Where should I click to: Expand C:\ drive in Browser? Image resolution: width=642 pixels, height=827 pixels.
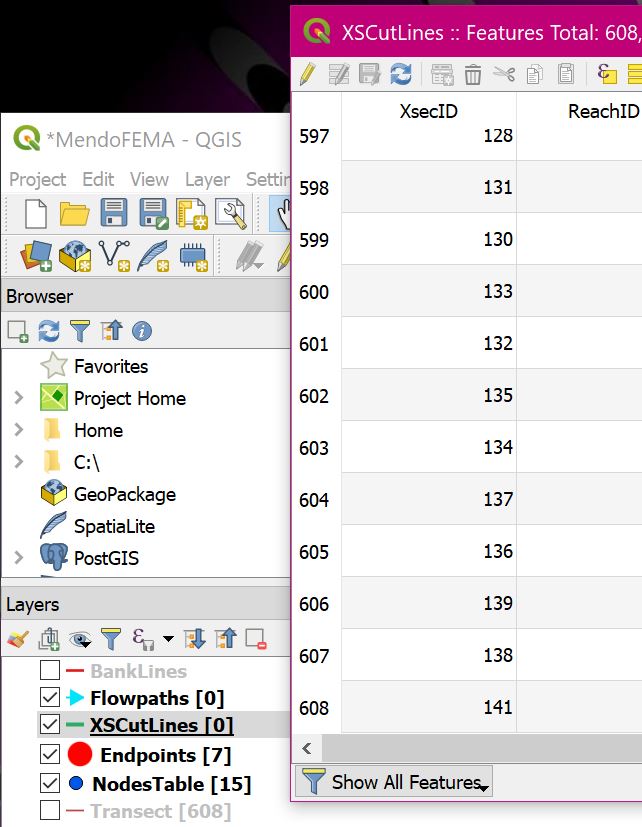[19, 461]
